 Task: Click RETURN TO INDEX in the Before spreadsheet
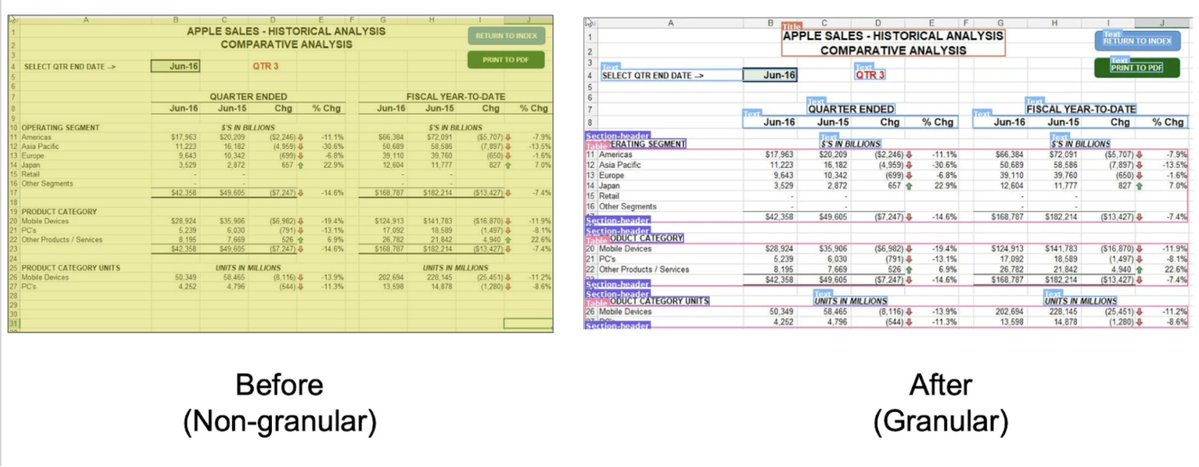pyautogui.click(x=506, y=36)
